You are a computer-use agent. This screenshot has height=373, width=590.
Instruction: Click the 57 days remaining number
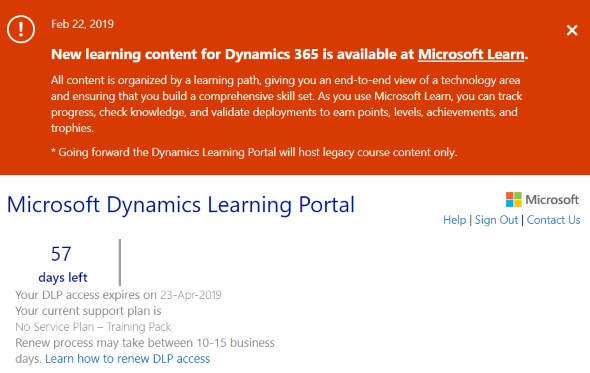pyautogui.click(x=61, y=254)
